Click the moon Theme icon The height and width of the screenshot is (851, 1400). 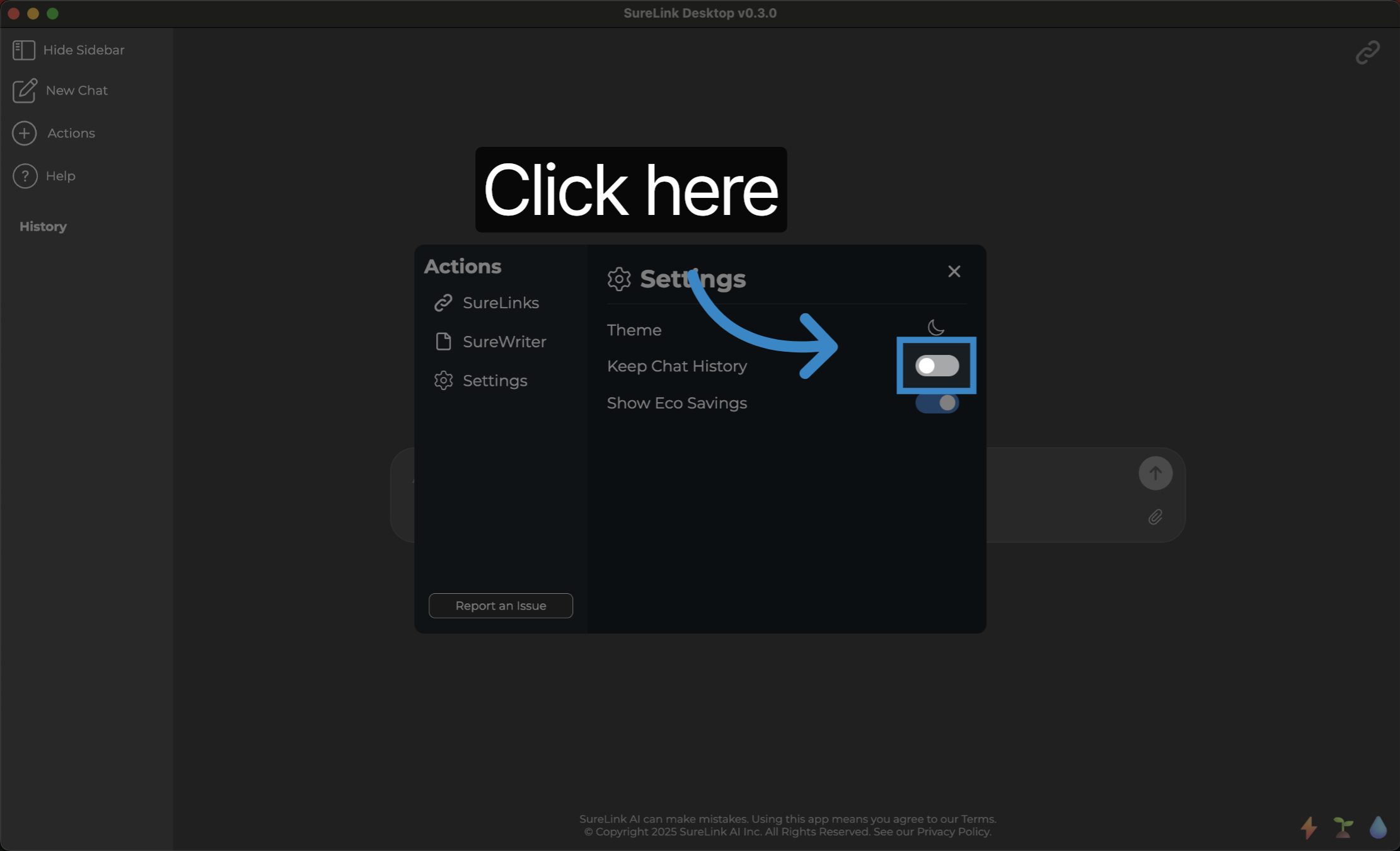point(936,328)
